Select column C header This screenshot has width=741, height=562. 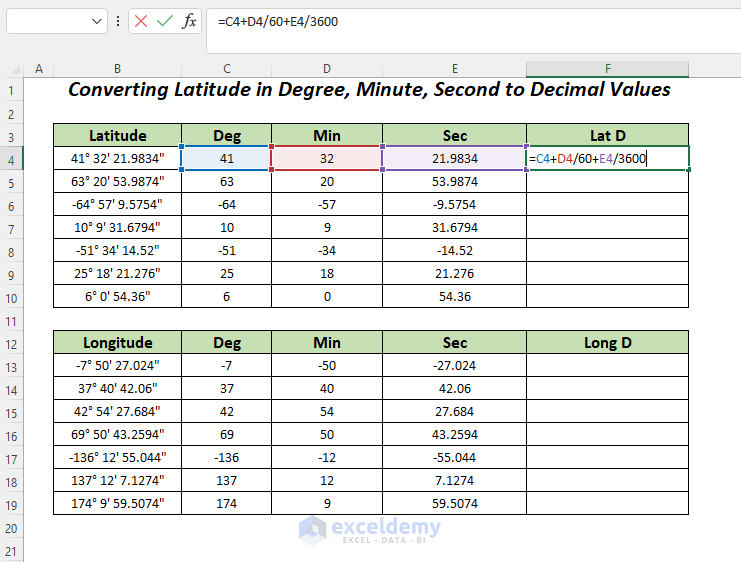(227, 69)
